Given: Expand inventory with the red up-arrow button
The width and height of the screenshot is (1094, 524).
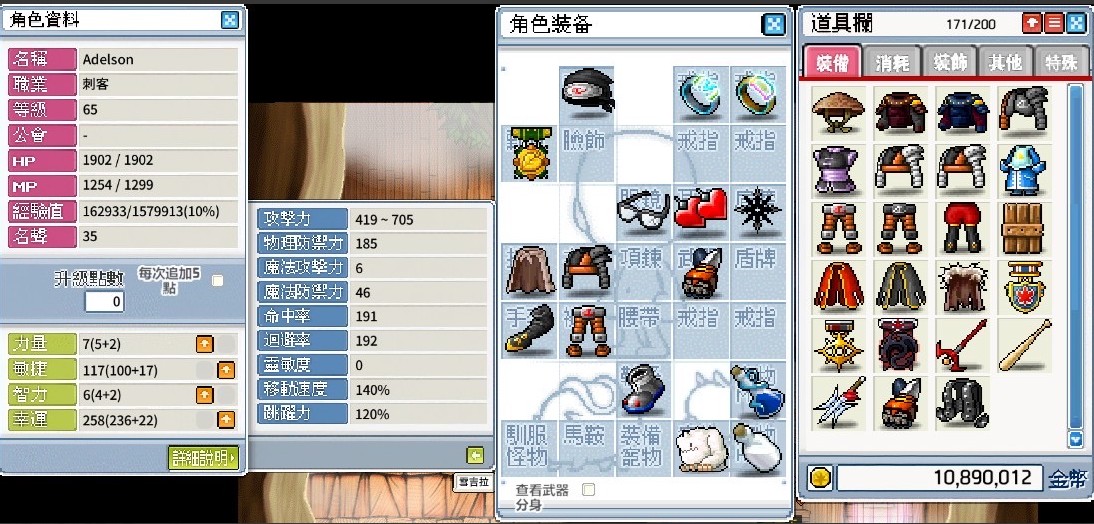Looking at the screenshot, I should point(1032,23).
